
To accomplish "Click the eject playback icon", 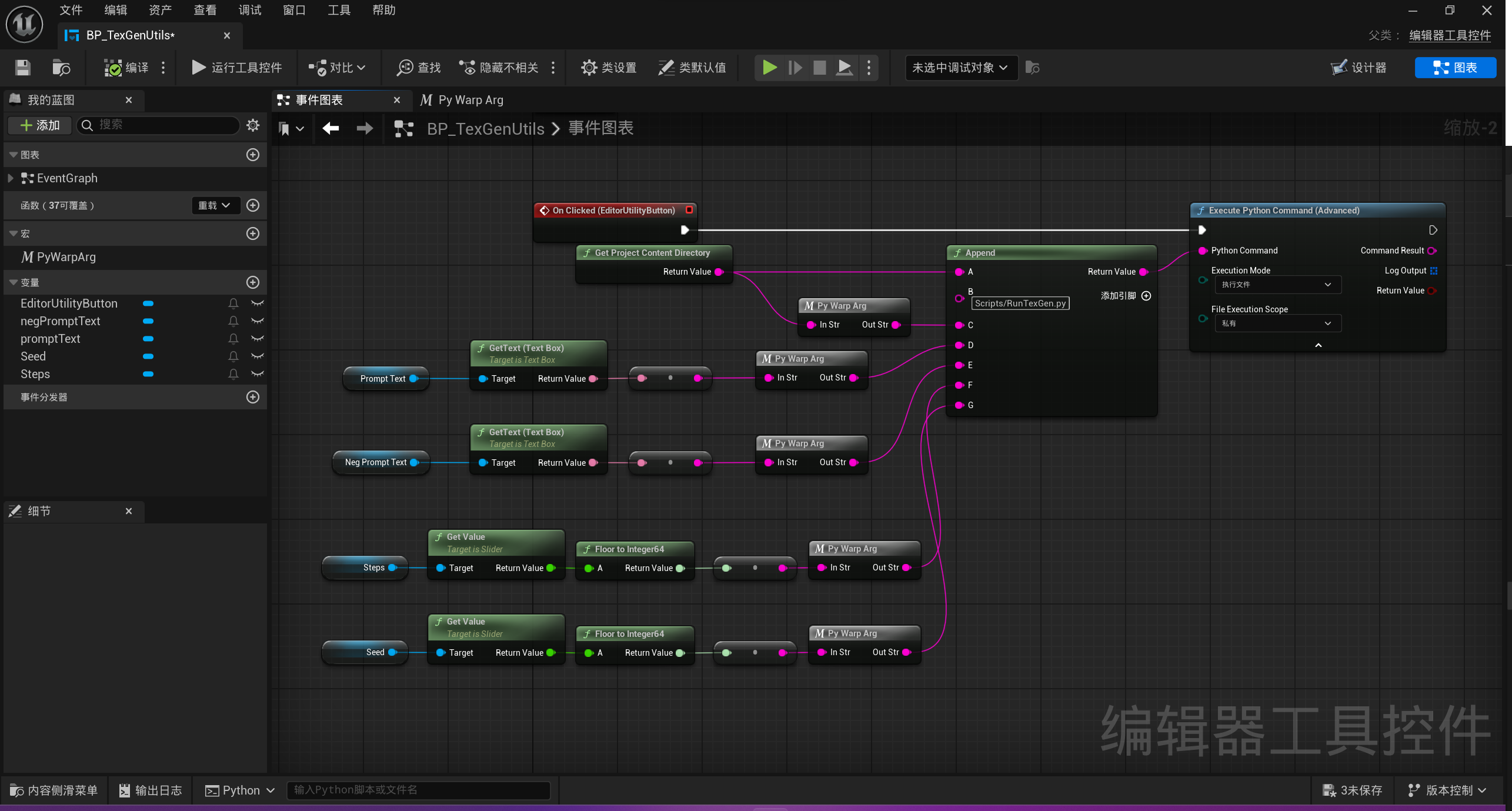I will 844,68.
